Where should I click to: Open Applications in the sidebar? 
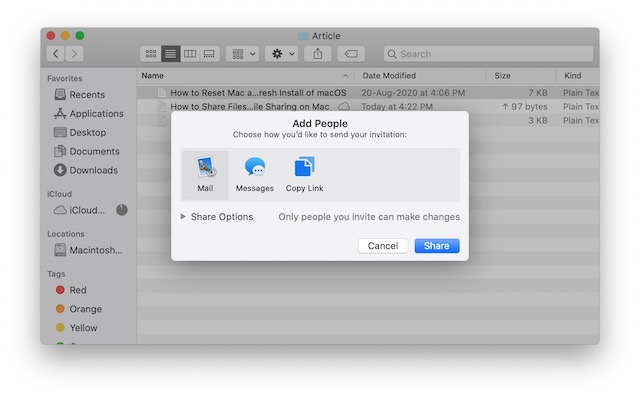pyautogui.click(x=89, y=113)
